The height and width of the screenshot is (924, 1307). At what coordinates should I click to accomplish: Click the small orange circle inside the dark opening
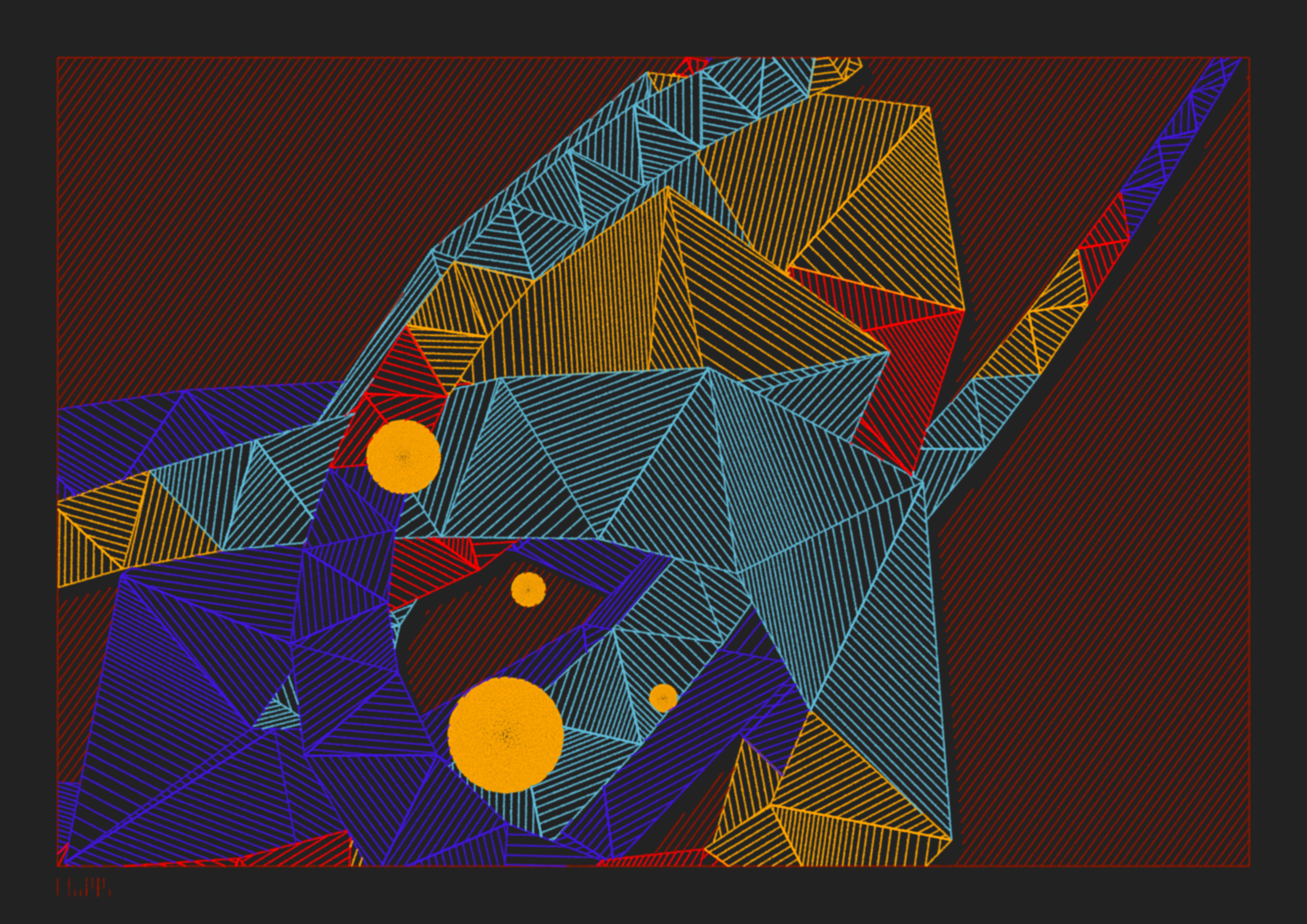click(528, 590)
